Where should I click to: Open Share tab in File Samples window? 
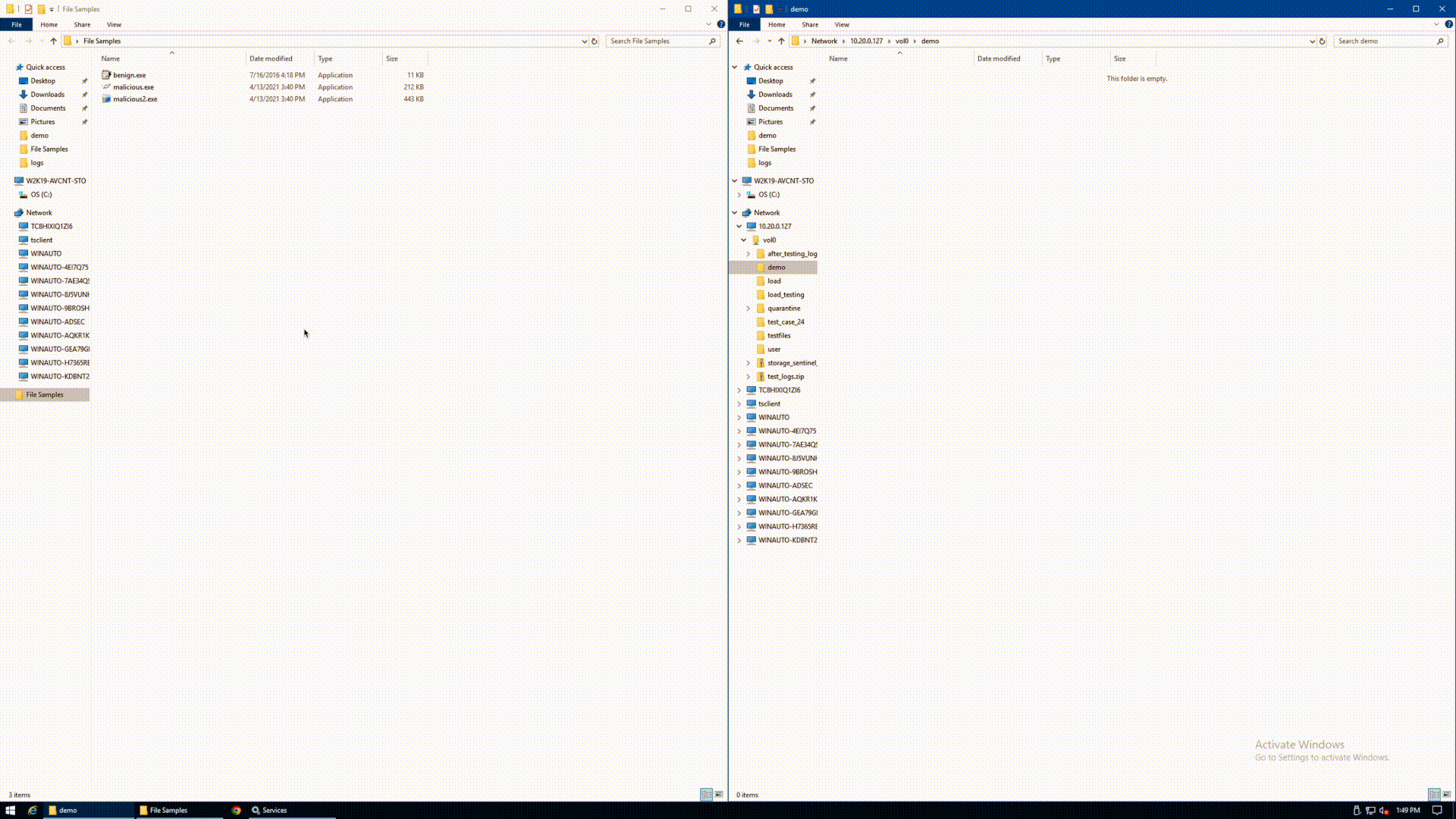coord(82,24)
